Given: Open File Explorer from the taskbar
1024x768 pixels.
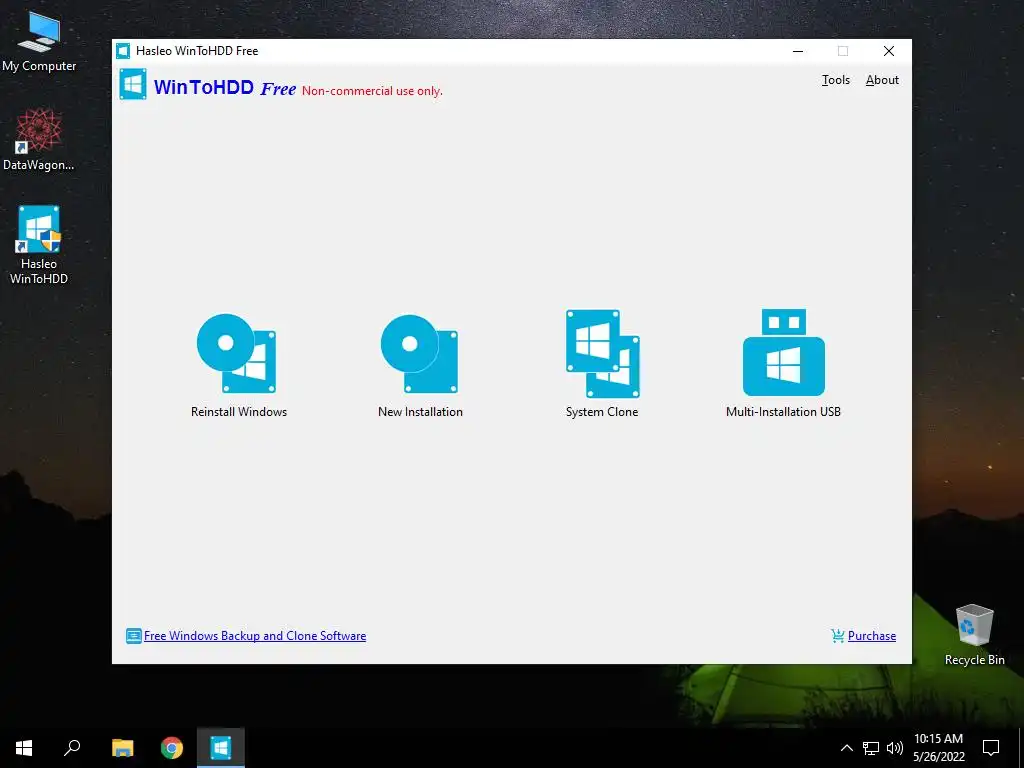Looking at the screenshot, I should pos(122,748).
